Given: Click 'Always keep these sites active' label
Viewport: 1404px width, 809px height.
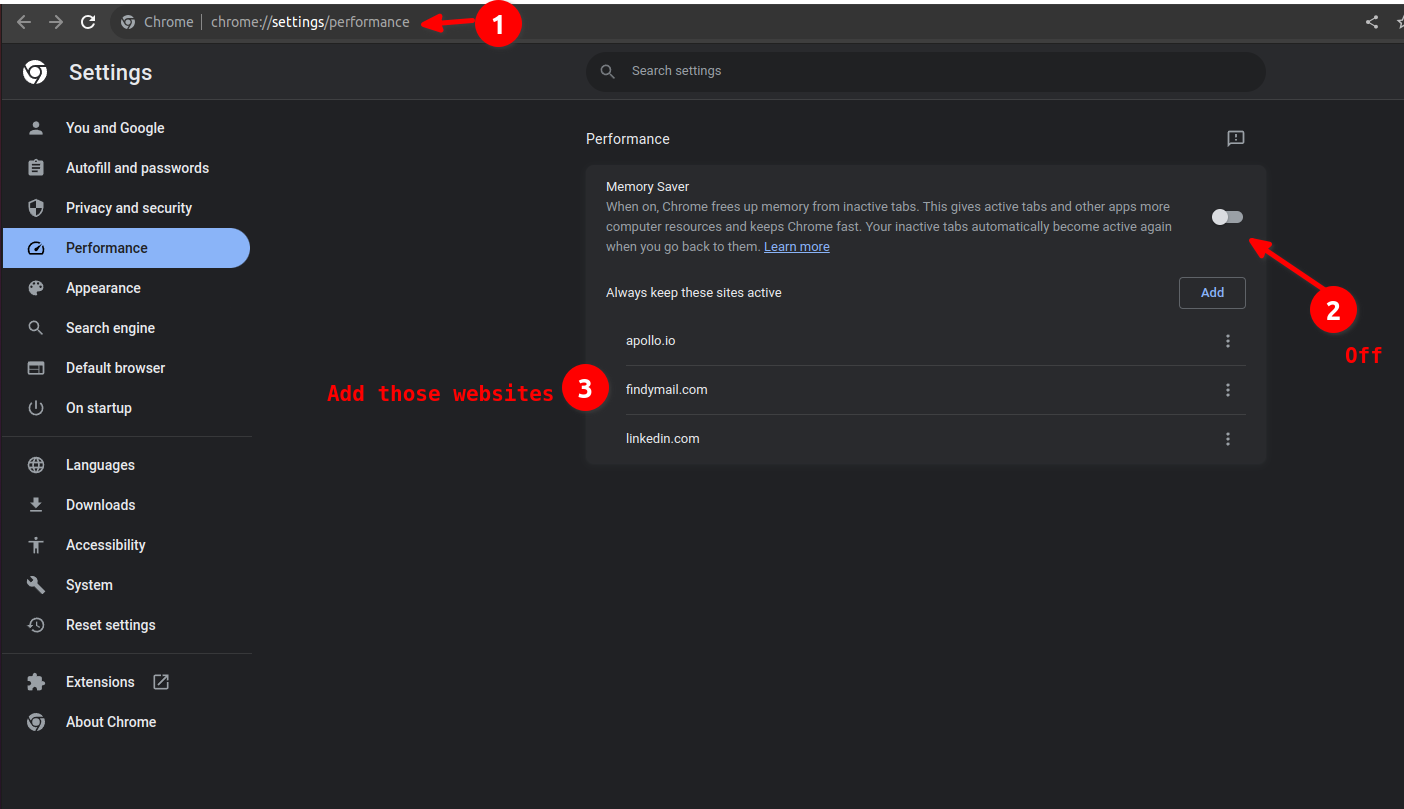Looking at the screenshot, I should tap(694, 293).
